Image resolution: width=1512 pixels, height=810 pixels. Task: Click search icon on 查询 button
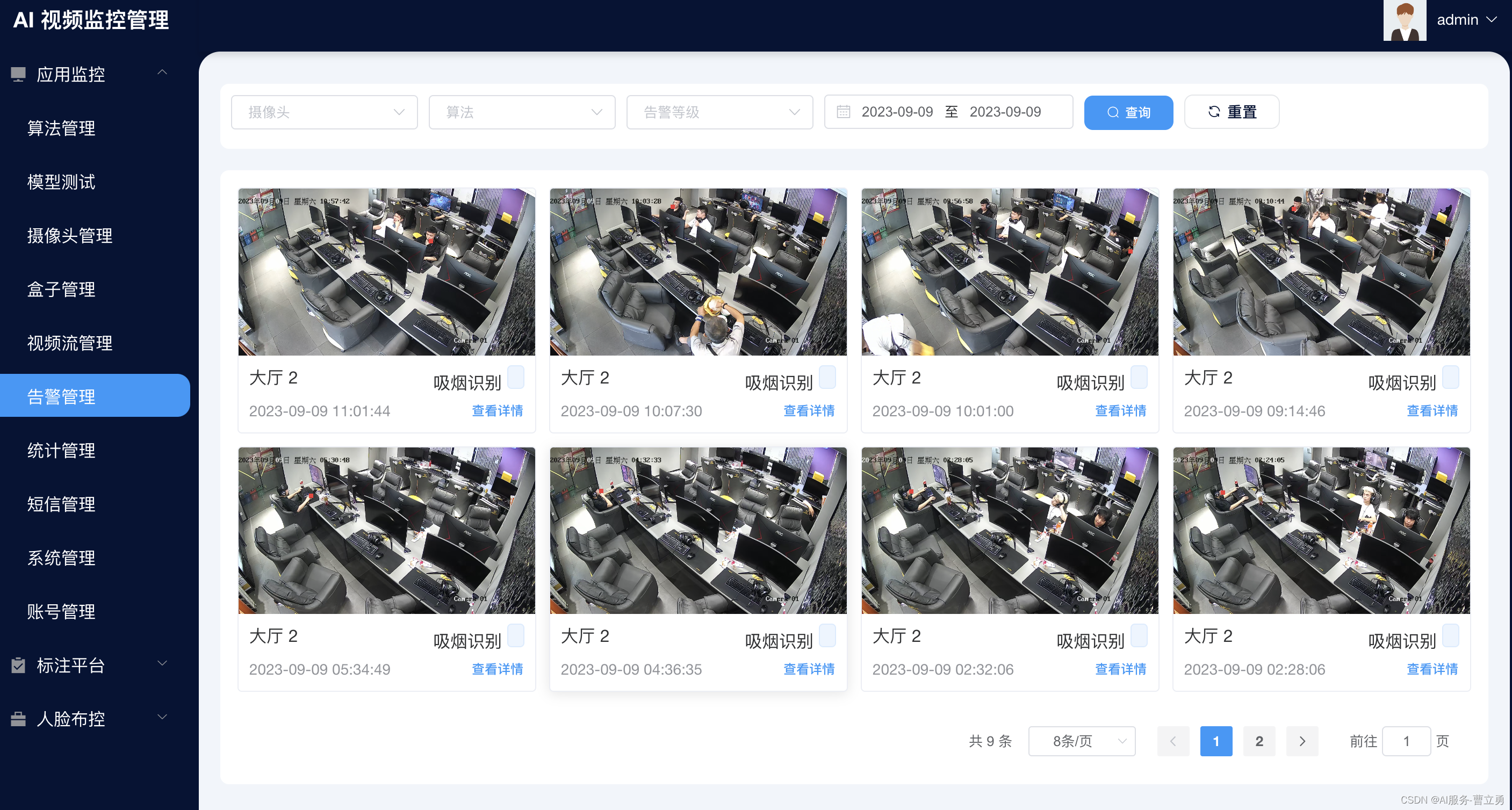[x=1112, y=112]
